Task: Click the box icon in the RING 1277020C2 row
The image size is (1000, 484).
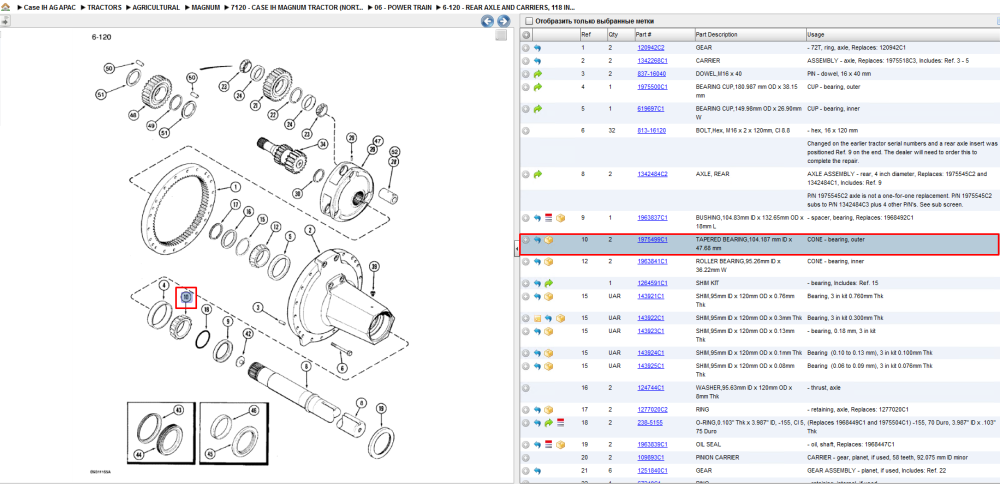Action: (548, 409)
